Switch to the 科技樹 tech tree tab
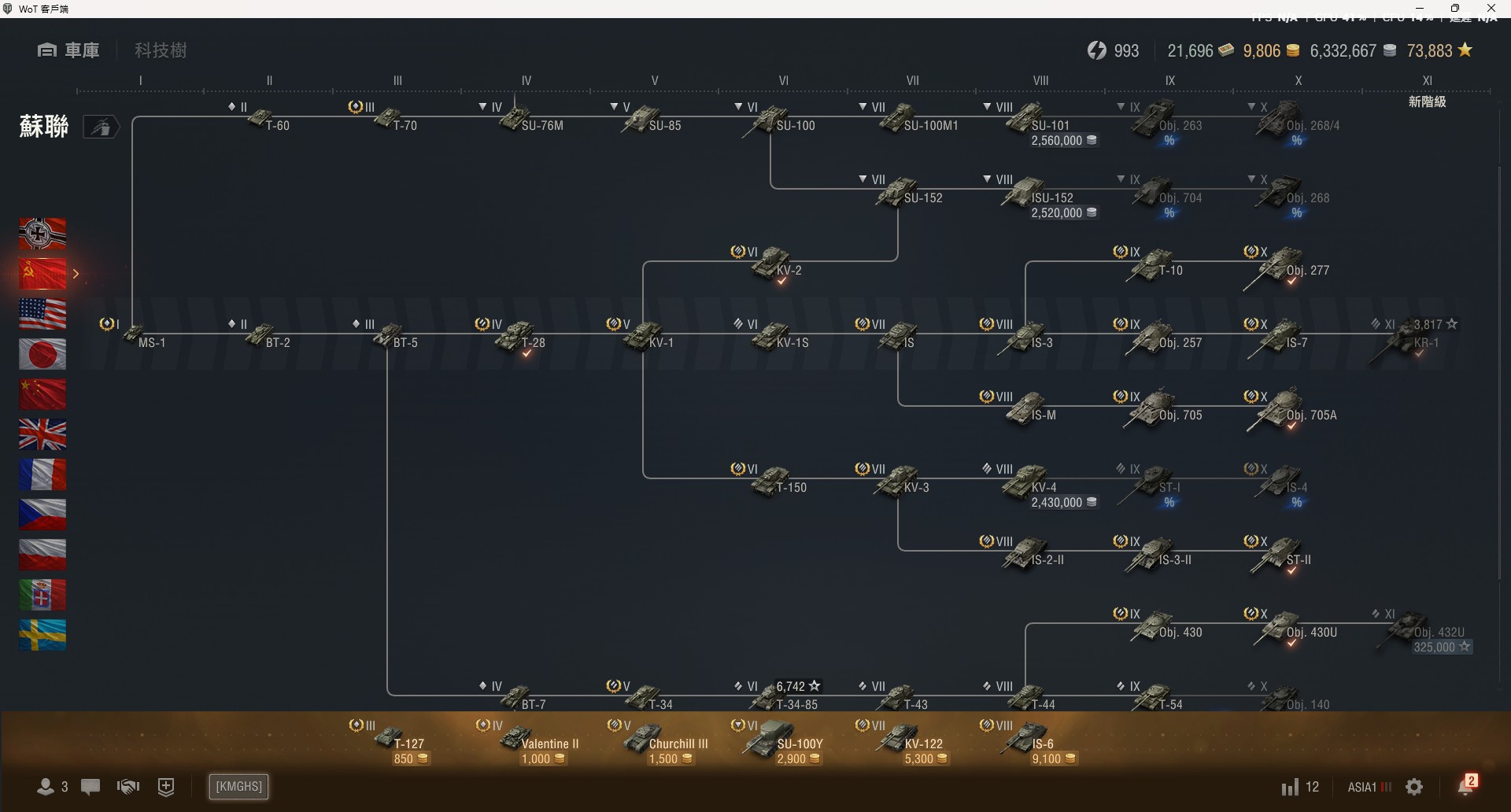1511x812 pixels. point(161,50)
